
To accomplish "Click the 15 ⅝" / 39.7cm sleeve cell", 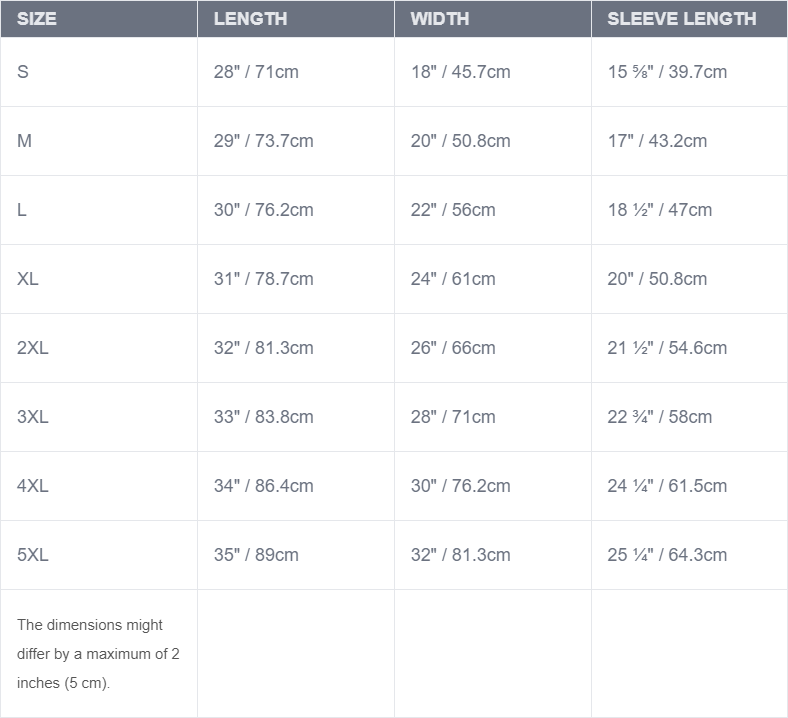I will point(667,72).
